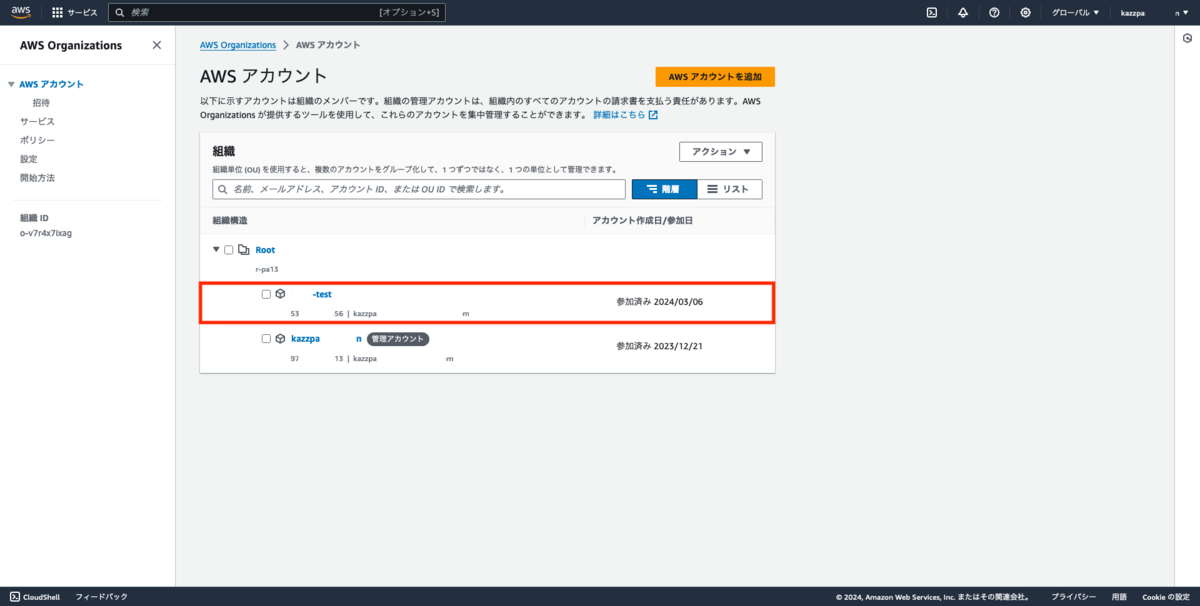Select the kazzpa management account checkbox

click(266, 339)
